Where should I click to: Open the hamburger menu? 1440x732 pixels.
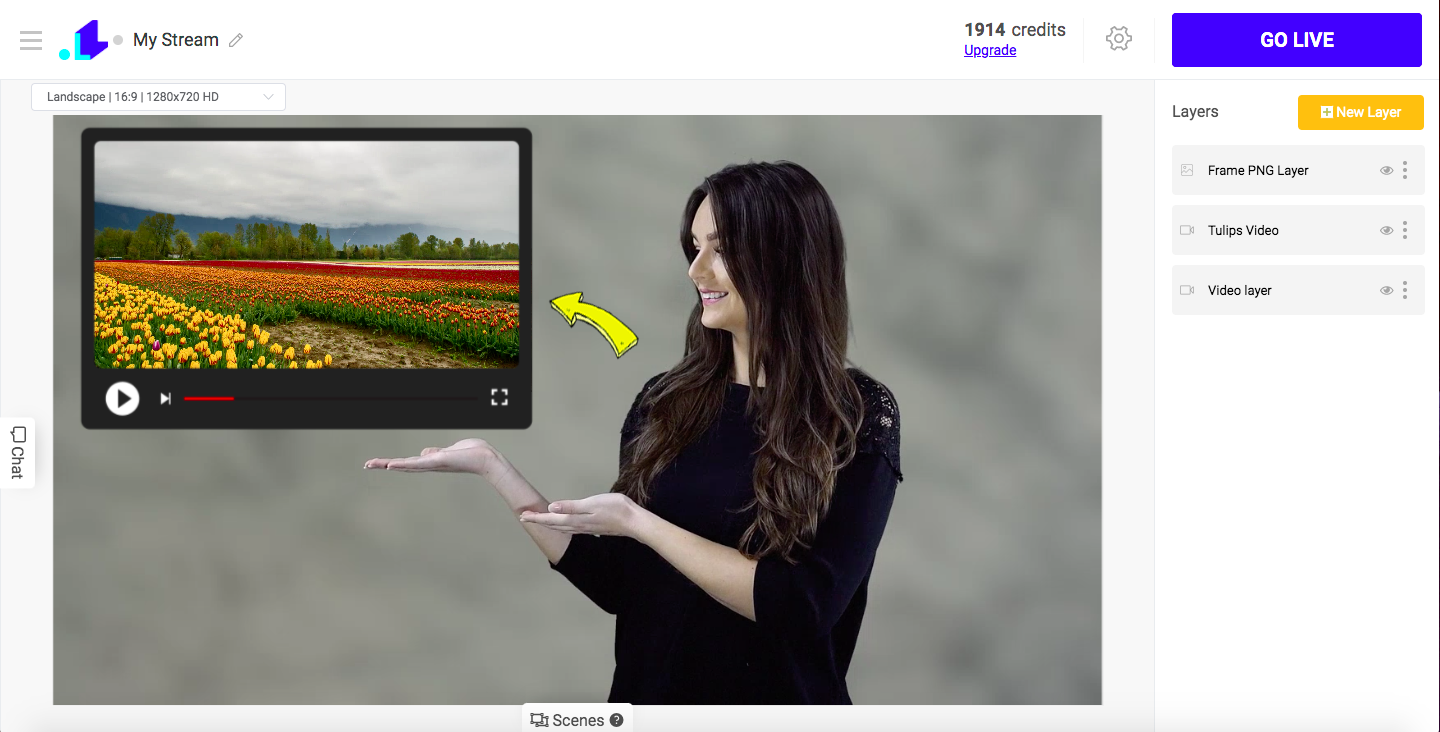click(x=31, y=40)
